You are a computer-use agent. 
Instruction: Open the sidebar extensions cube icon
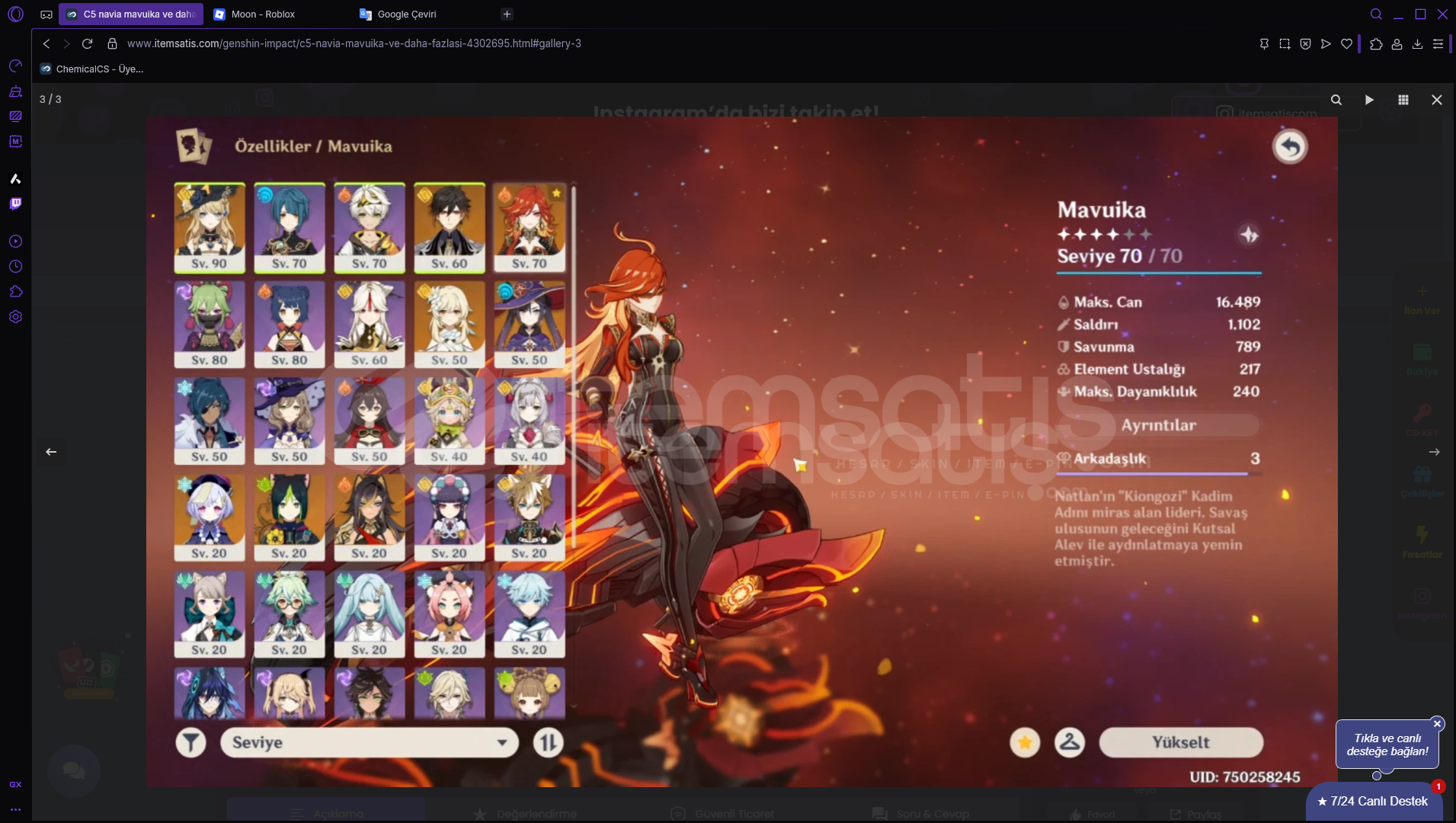point(15,291)
